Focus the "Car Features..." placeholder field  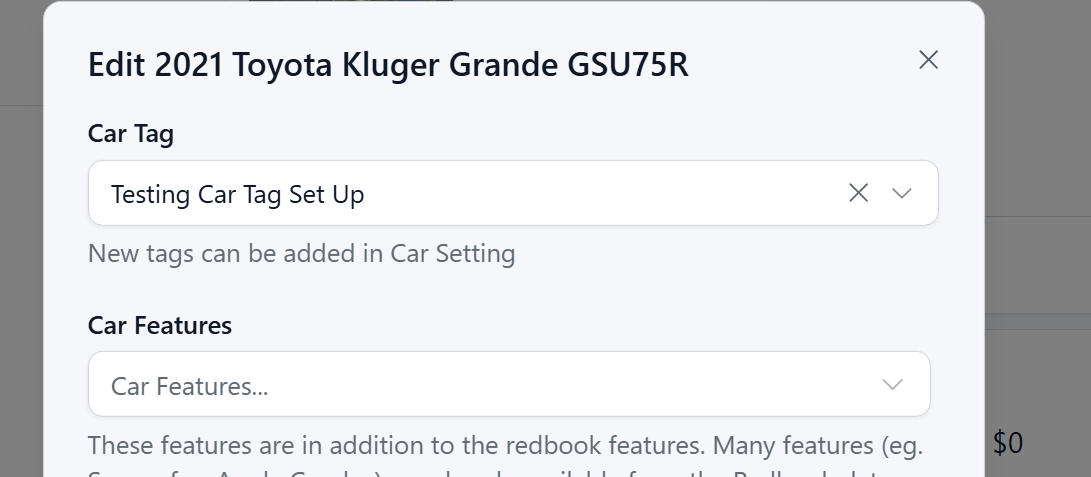[189, 386]
